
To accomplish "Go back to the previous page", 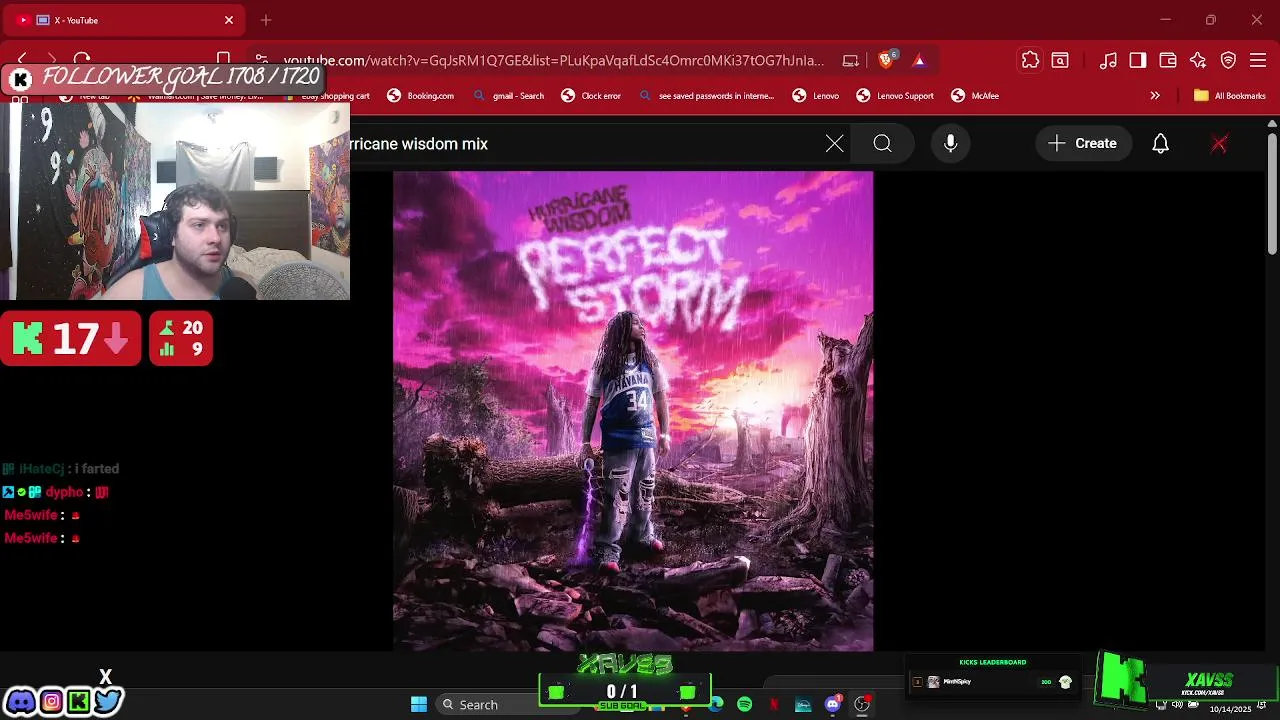I will pos(22,60).
